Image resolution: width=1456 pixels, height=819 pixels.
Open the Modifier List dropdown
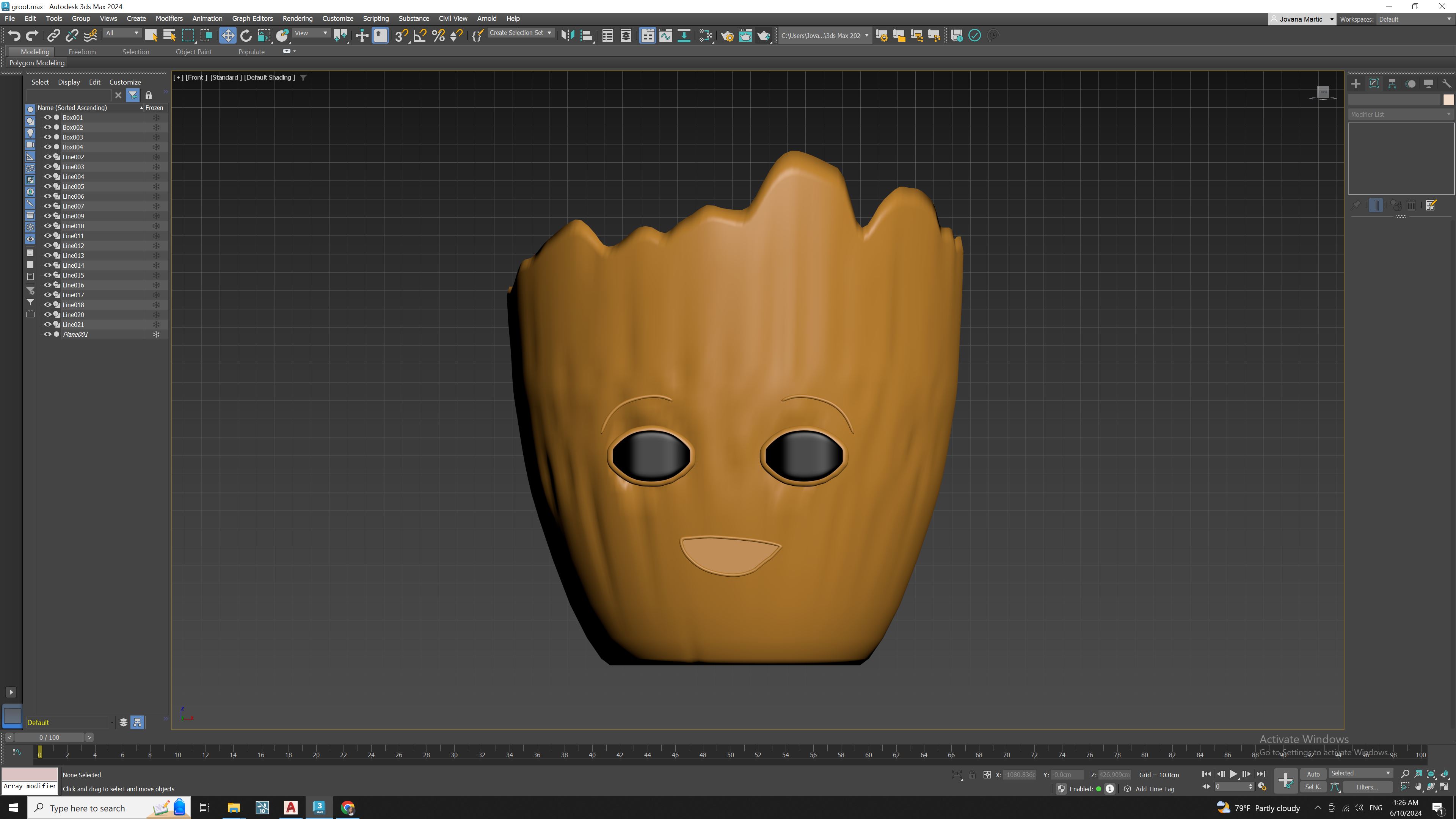click(1400, 114)
